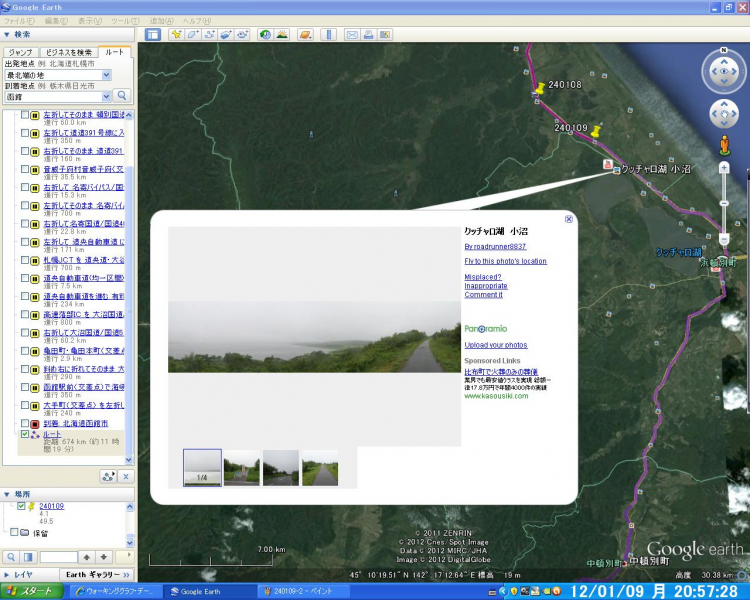Click the Places panel search magnifier icon

11,557
